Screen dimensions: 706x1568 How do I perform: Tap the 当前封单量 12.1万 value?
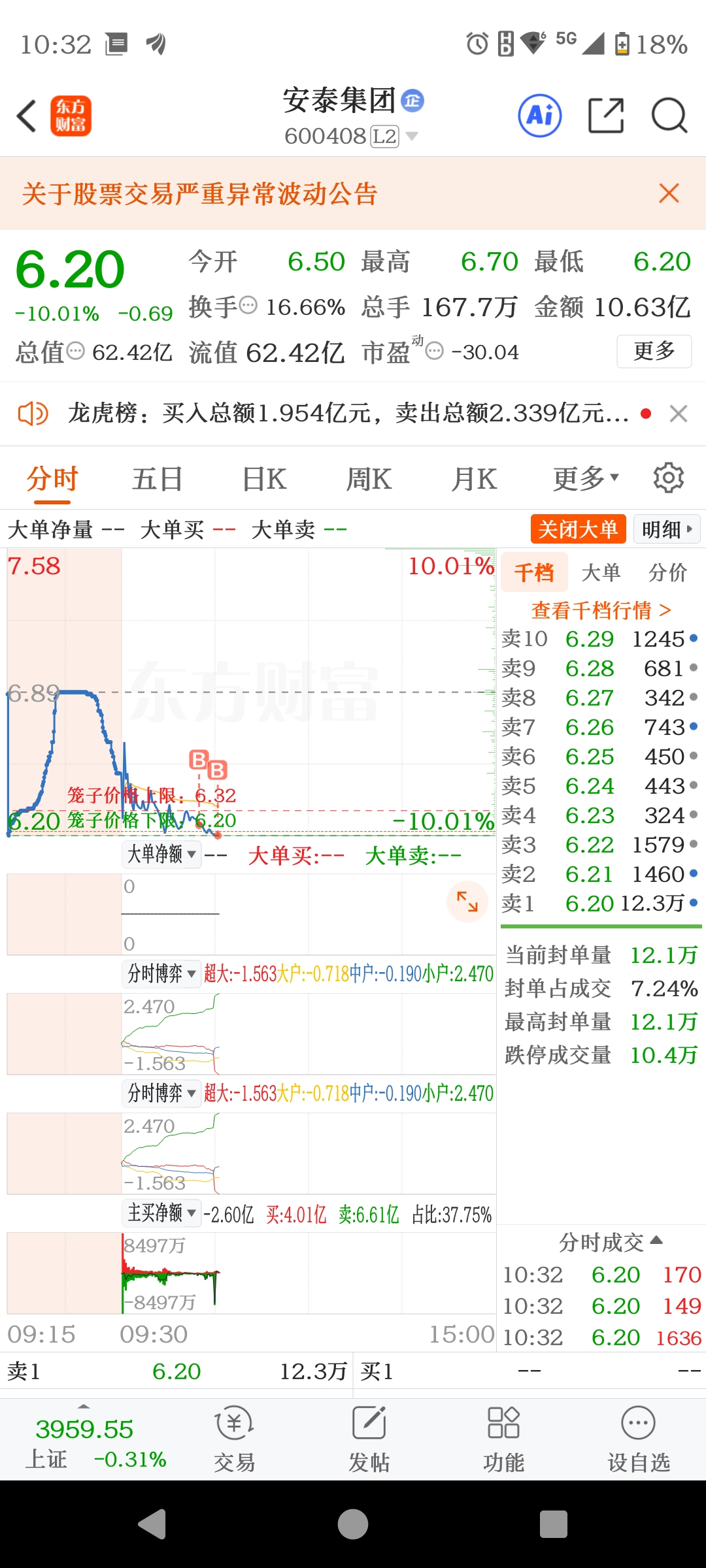point(664,955)
